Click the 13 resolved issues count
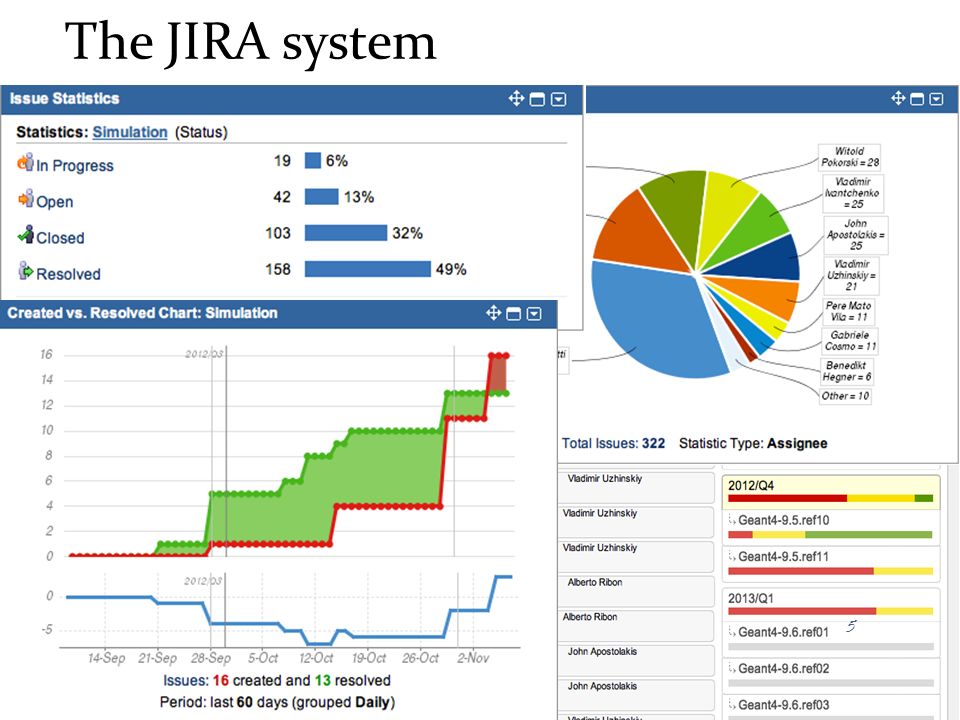 (323, 681)
